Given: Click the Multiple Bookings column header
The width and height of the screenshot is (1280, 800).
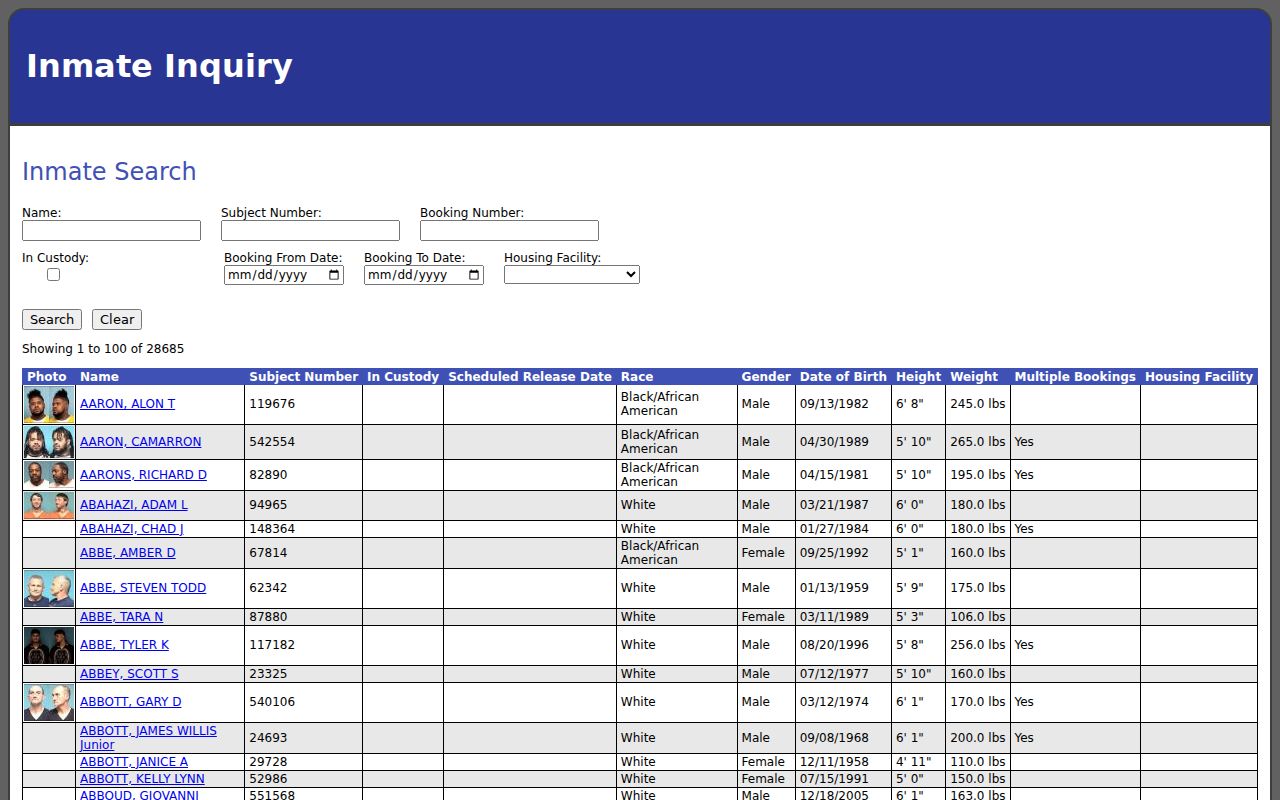Looking at the screenshot, I should 1075,377.
